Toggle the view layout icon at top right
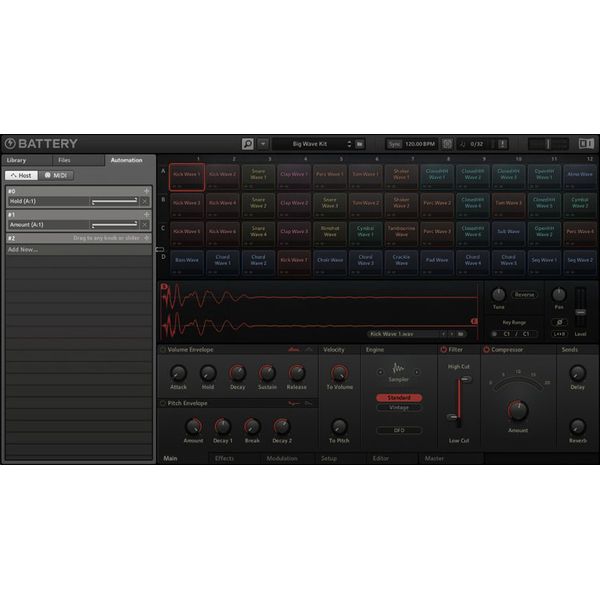 coord(586,143)
